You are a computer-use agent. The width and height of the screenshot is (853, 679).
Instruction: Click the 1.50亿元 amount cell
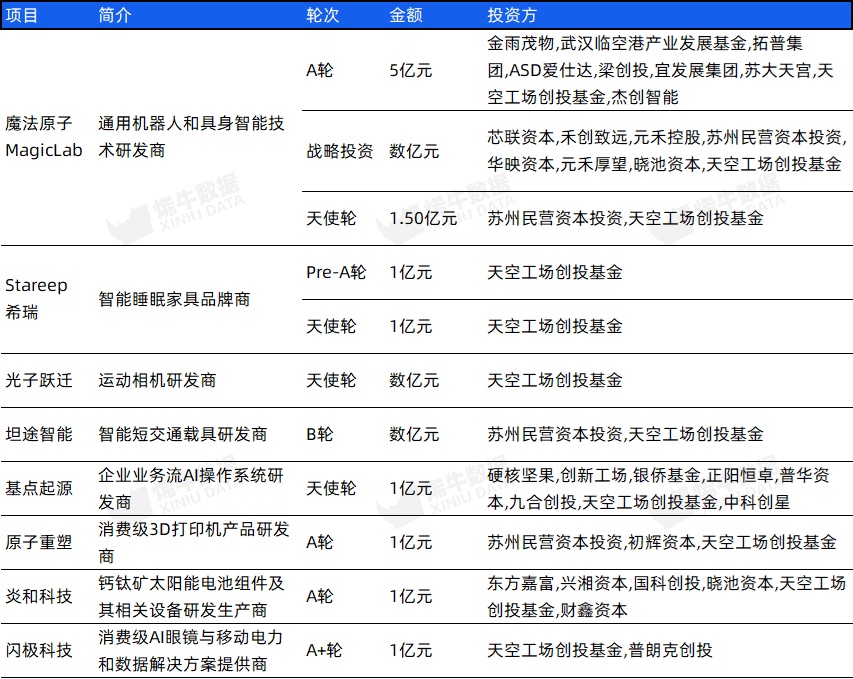423,218
